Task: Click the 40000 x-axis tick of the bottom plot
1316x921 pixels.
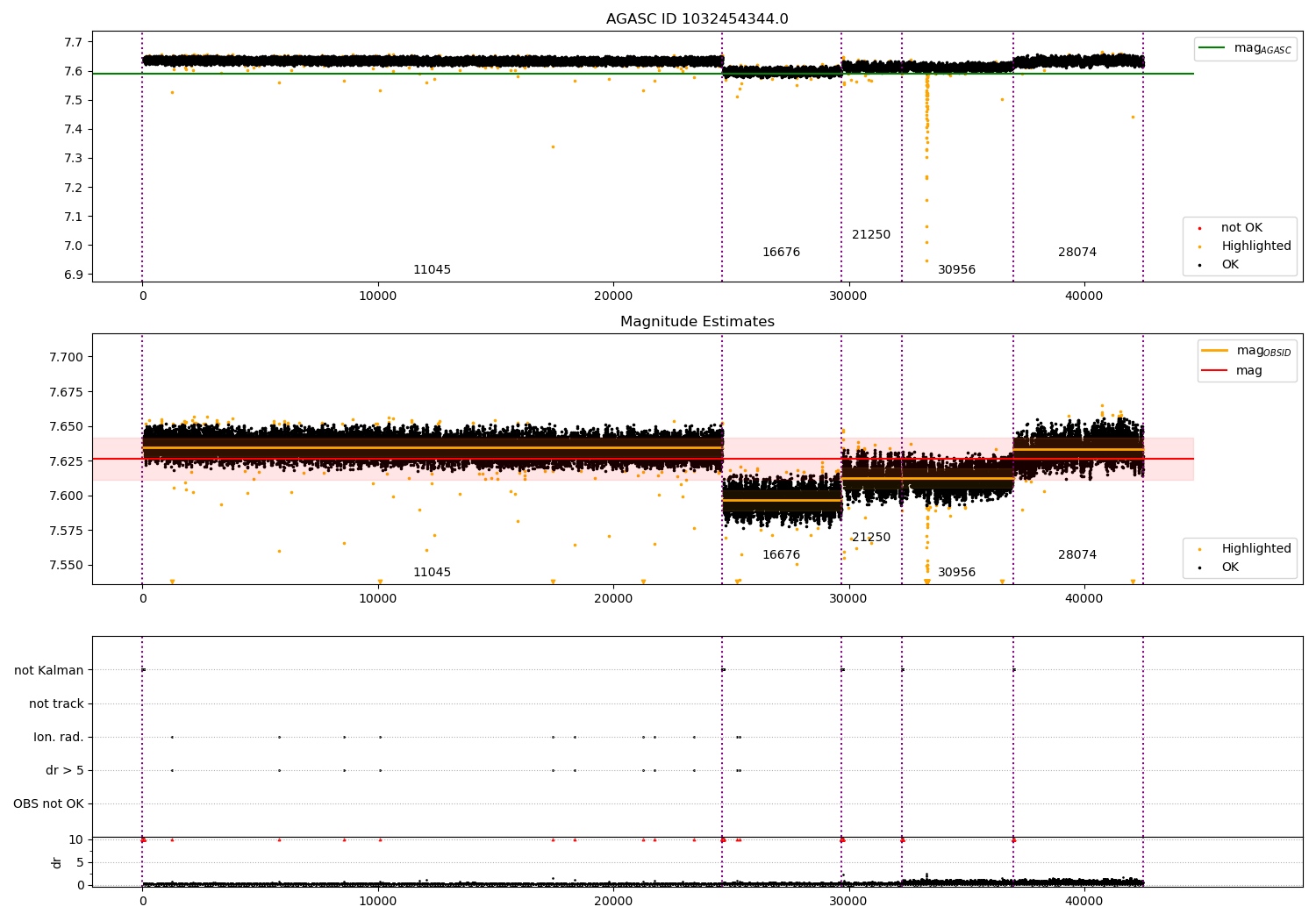Action: (x=1084, y=902)
